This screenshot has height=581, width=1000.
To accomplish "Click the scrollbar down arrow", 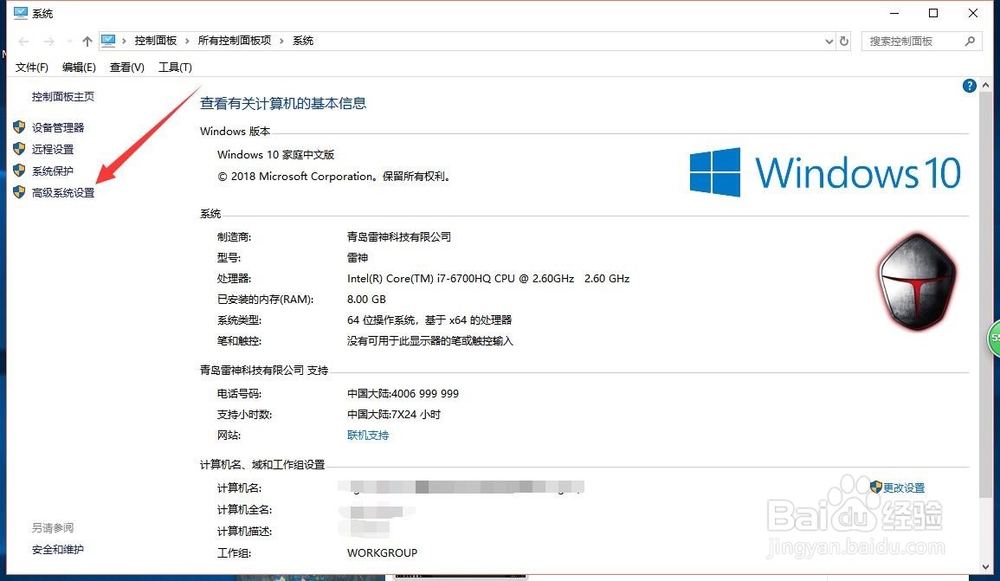I will point(986,566).
